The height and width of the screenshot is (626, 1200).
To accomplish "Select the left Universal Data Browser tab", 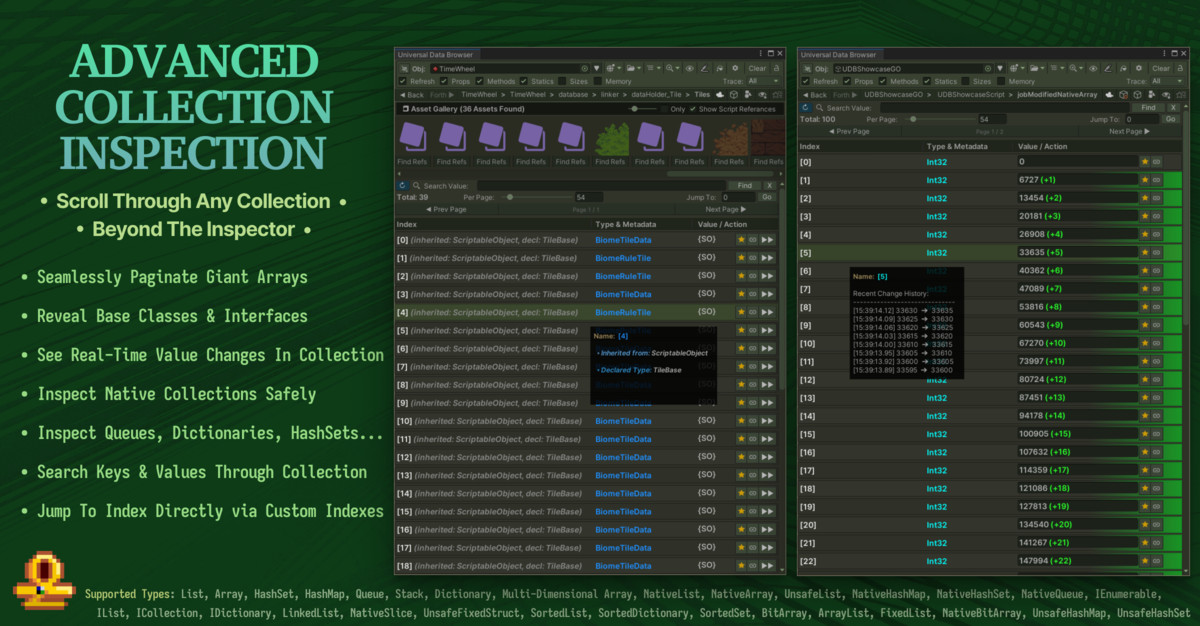I will tap(436, 54).
